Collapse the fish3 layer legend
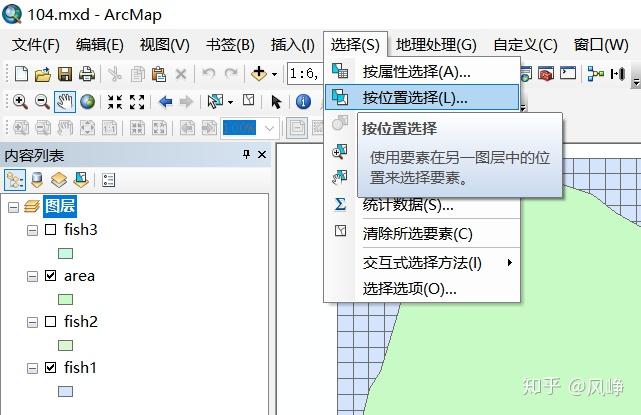Viewport: 641px width, 415px height. [x=32, y=231]
